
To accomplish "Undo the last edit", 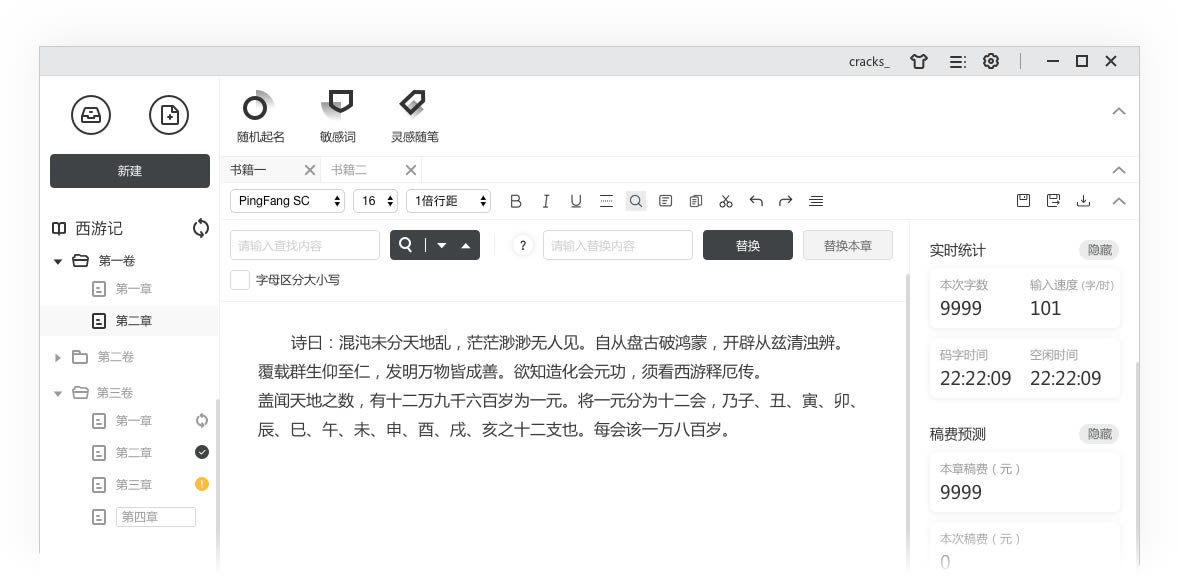I will click(756, 201).
